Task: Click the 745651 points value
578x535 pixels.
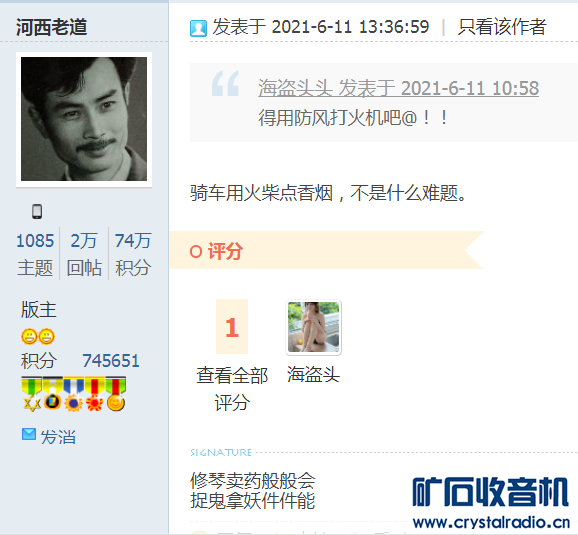Action: (x=111, y=361)
